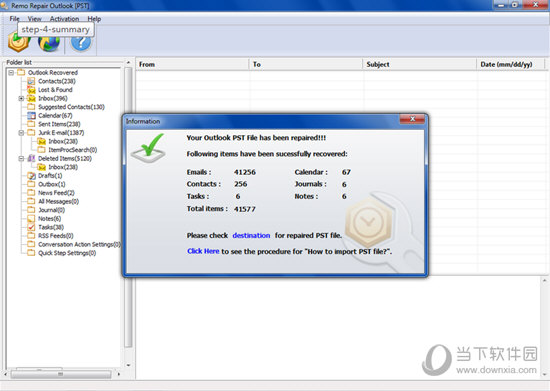Select the Tasks(38) folder icon
The width and height of the screenshot is (550, 391).
pyautogui.click(x=31, y=227)
